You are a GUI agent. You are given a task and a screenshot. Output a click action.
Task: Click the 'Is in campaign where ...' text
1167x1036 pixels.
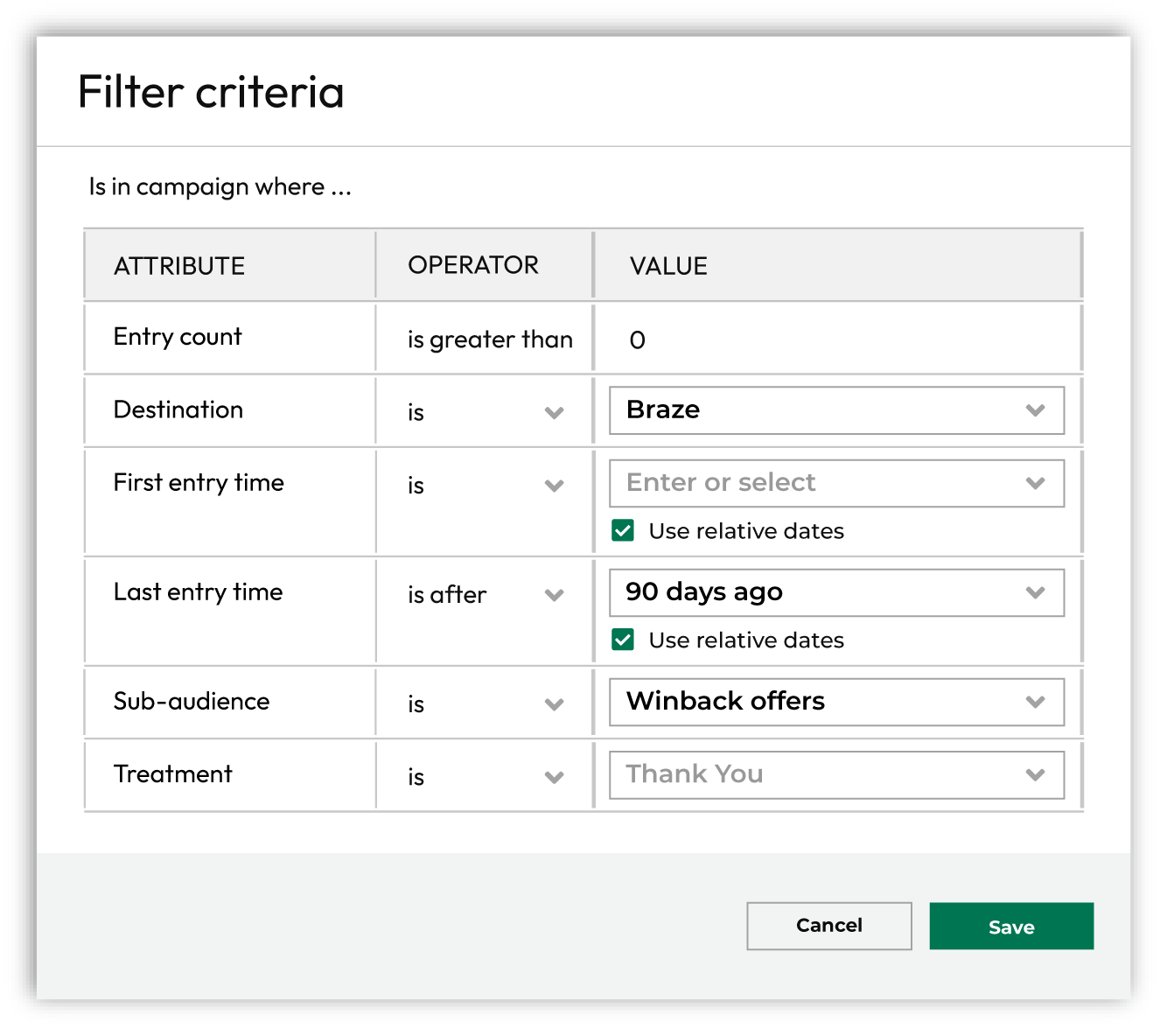click(x=220, y=187)
